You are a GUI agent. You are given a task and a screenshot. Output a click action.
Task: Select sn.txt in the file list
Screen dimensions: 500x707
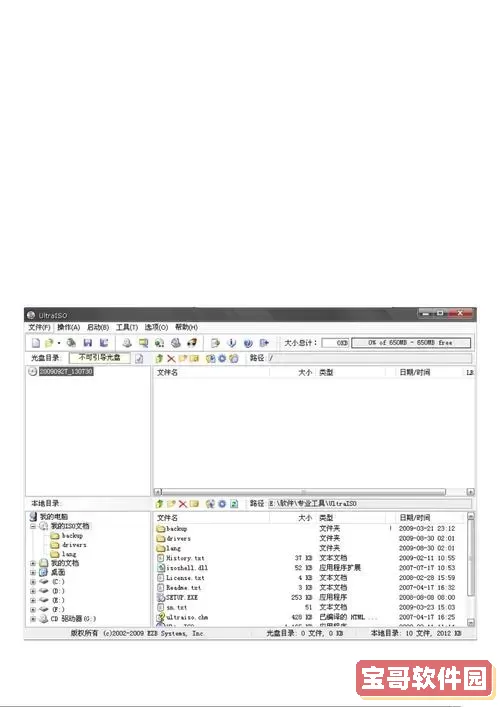pos(176,608)
